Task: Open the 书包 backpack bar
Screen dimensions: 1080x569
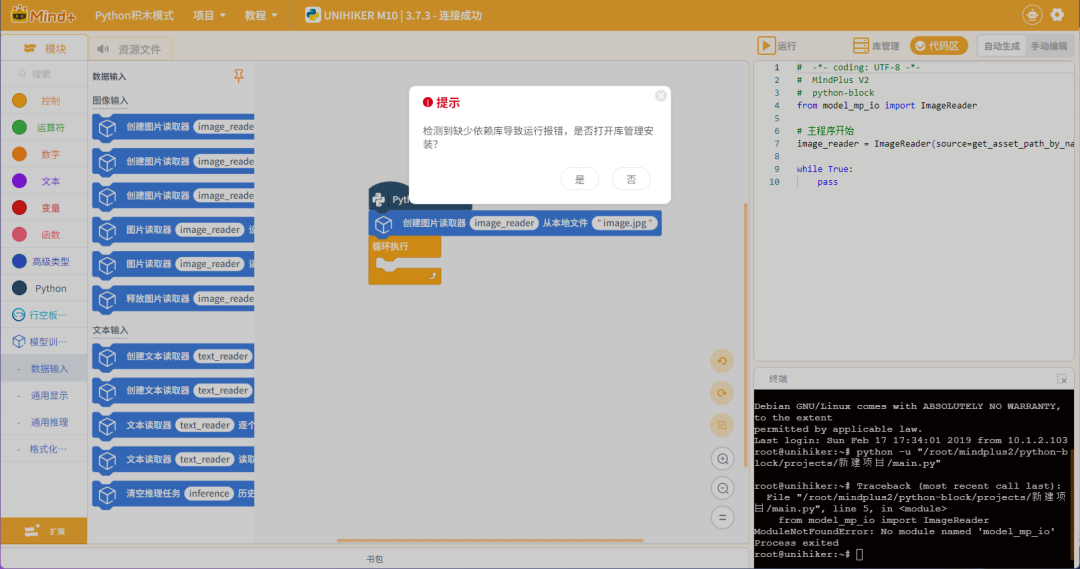Action: pos(375,559)
